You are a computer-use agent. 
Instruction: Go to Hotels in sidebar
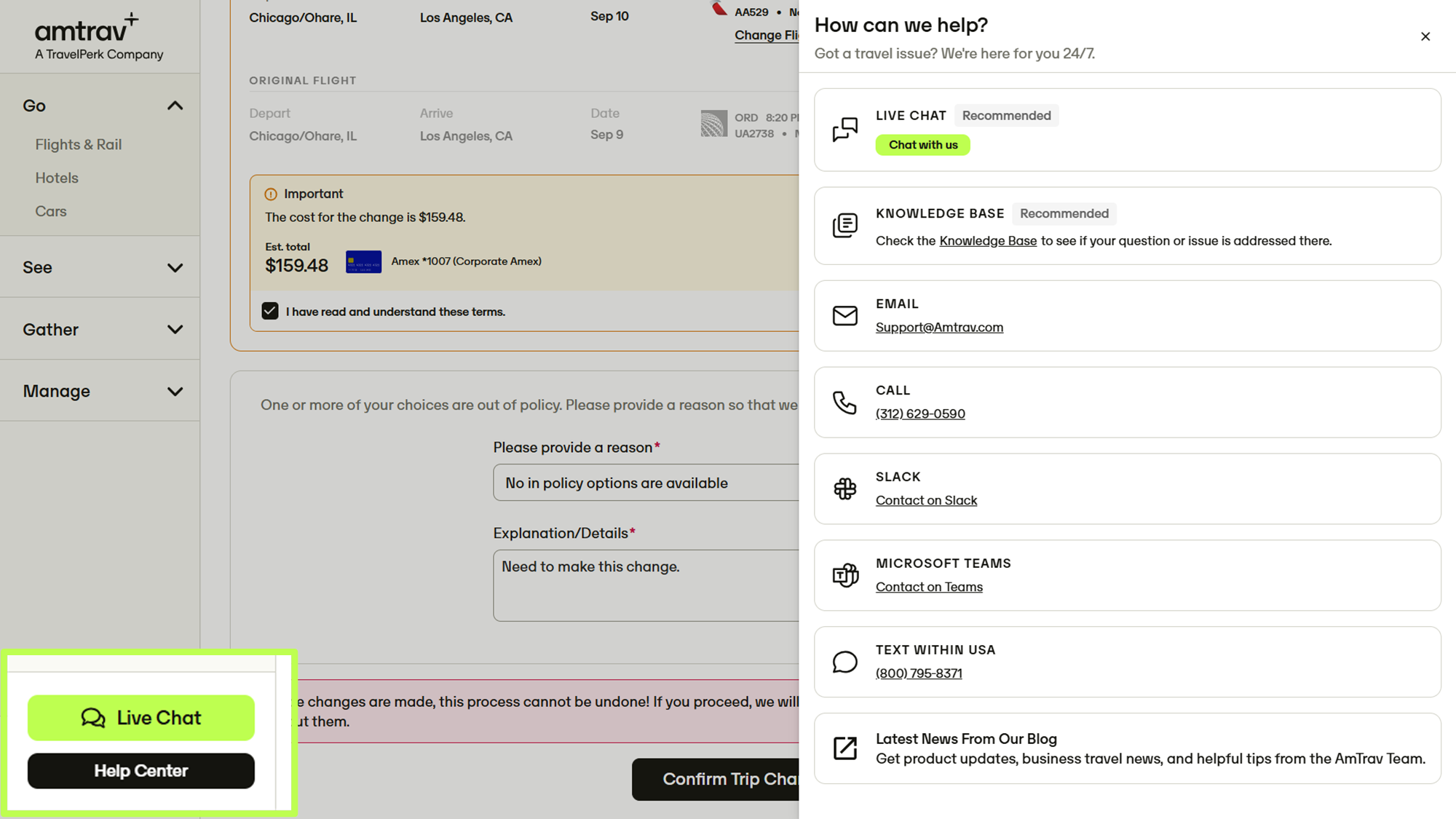(x=57, y=178)
